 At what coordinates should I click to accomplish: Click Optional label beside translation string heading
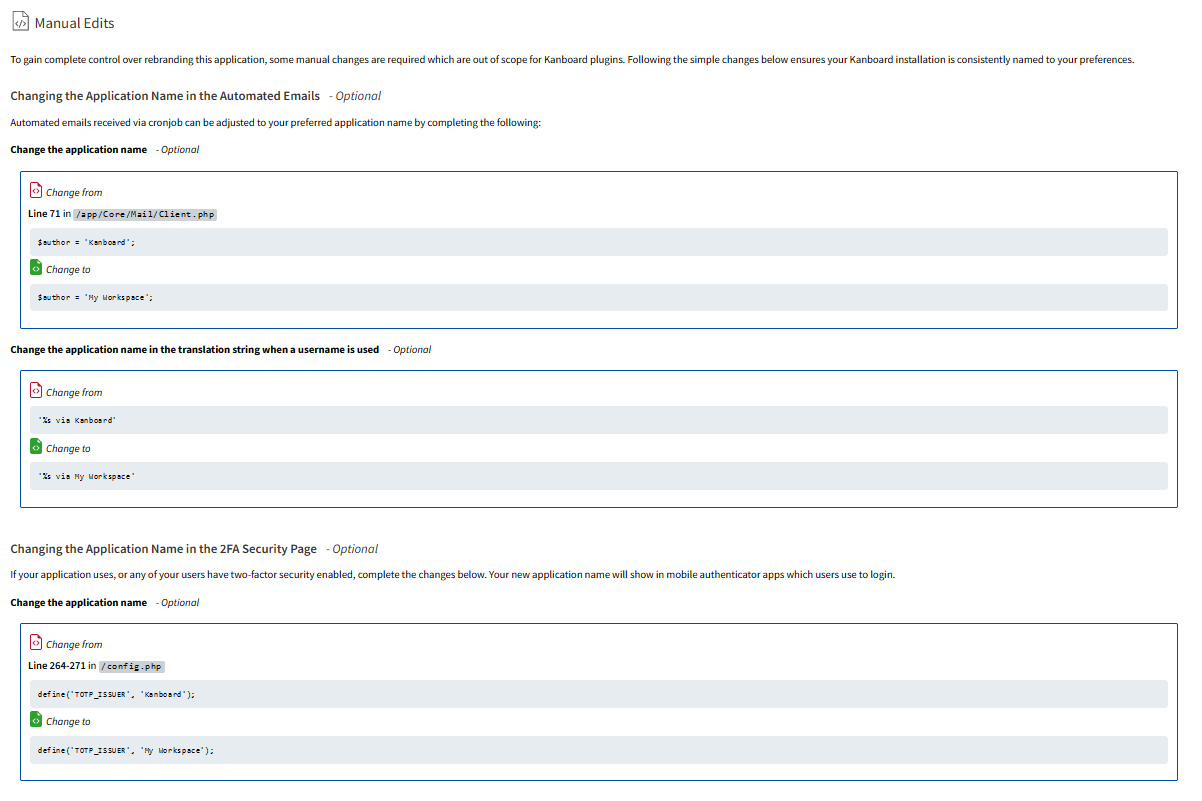[x=410, y=350]
